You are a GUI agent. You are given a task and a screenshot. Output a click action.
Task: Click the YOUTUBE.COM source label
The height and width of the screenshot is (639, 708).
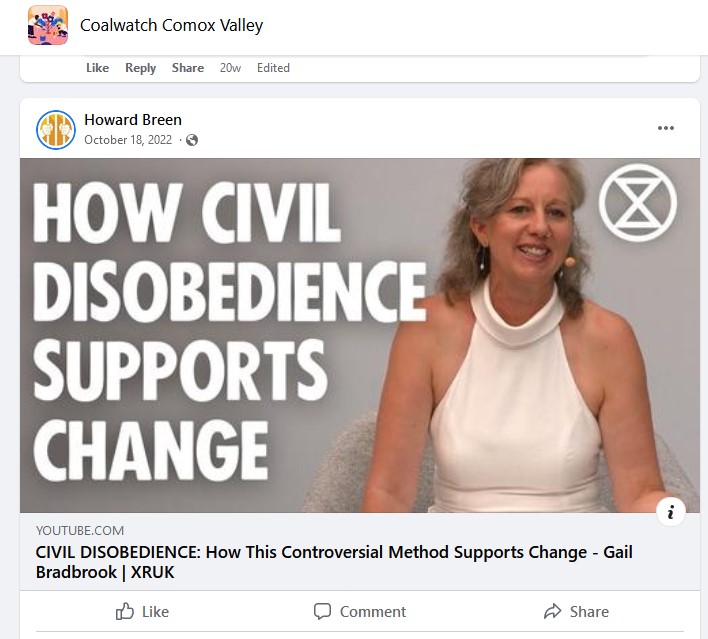tap(80, 531)
